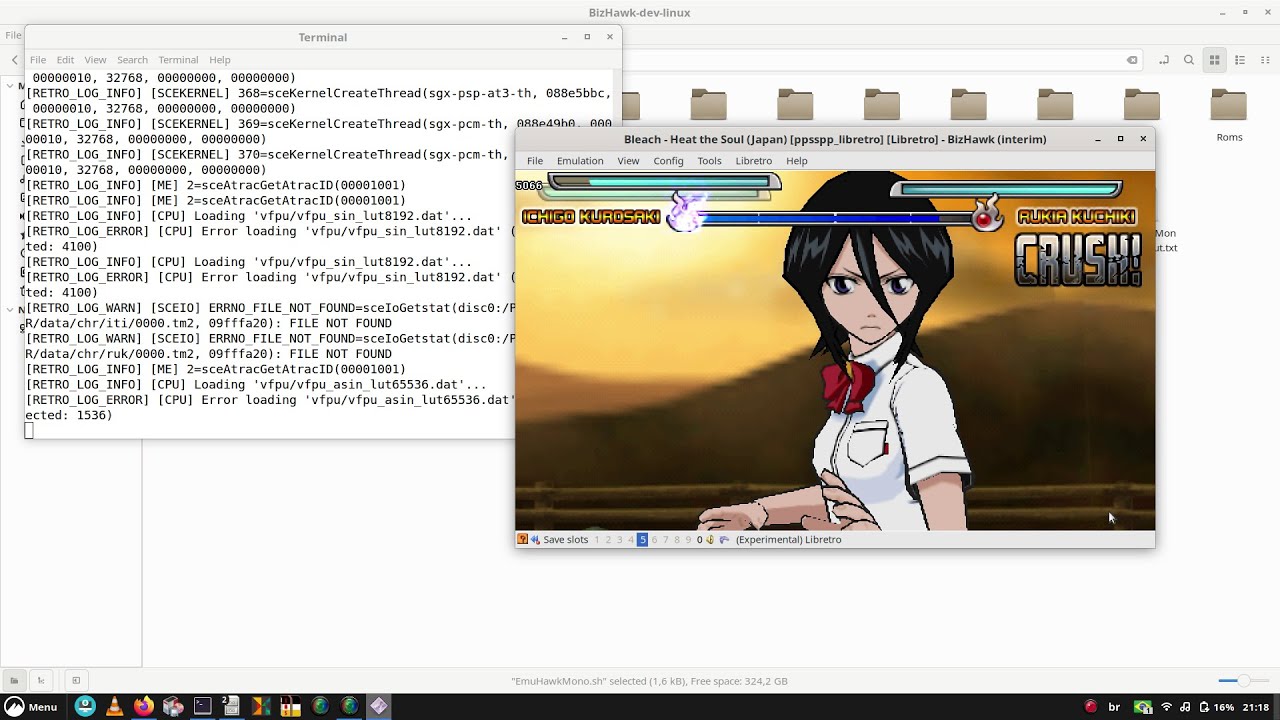Switch file manager to icon grid view
The image size is (1280, 720).
(1215, 60)
